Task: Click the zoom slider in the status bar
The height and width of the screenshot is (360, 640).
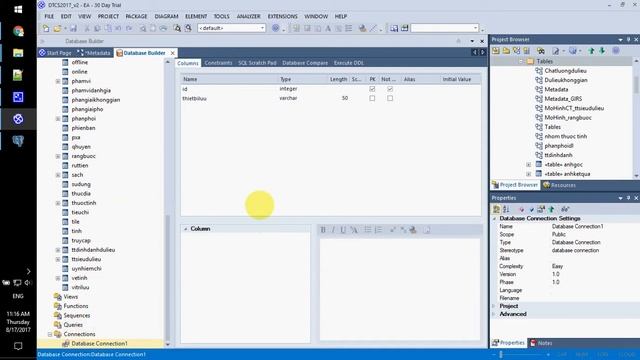Action: tap(501, 355)
